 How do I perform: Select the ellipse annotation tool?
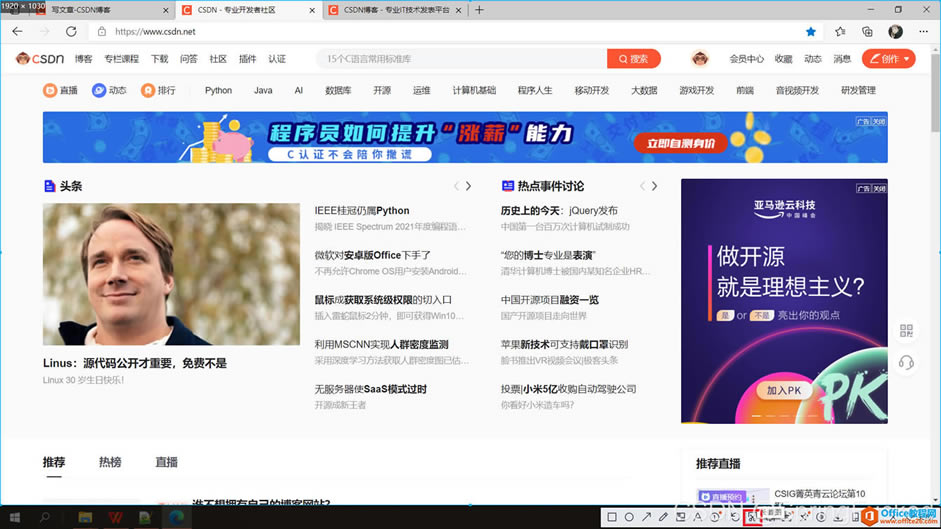coord(629,516)
